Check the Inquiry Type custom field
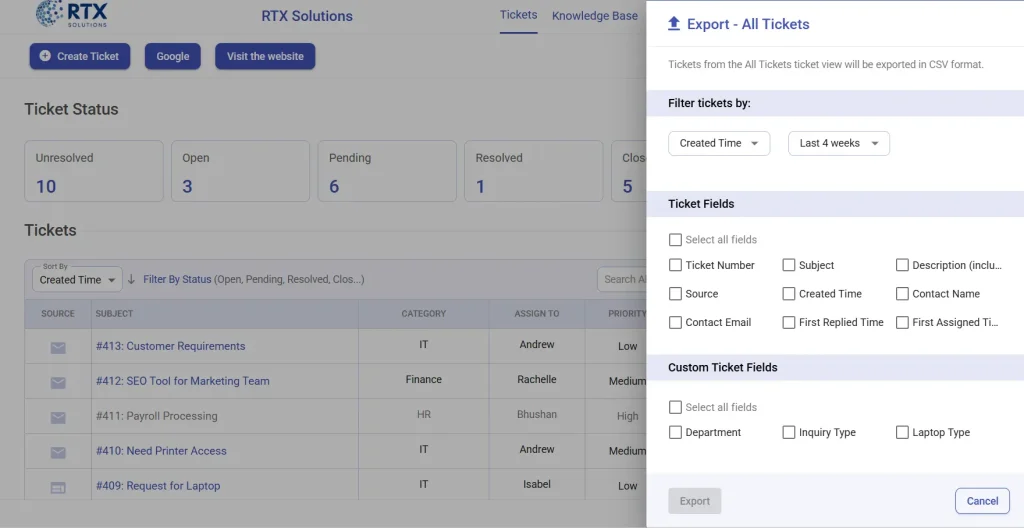Image resolution: width=1024 pixels, height=528 pixels. [x=789, y=432]
